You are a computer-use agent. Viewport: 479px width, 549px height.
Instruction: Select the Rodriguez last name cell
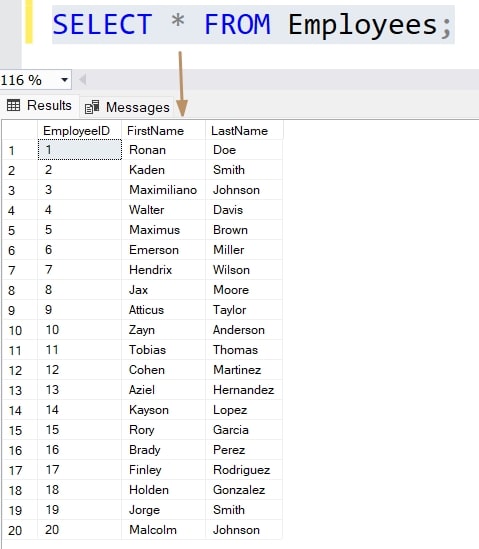[x=244, y=470]
